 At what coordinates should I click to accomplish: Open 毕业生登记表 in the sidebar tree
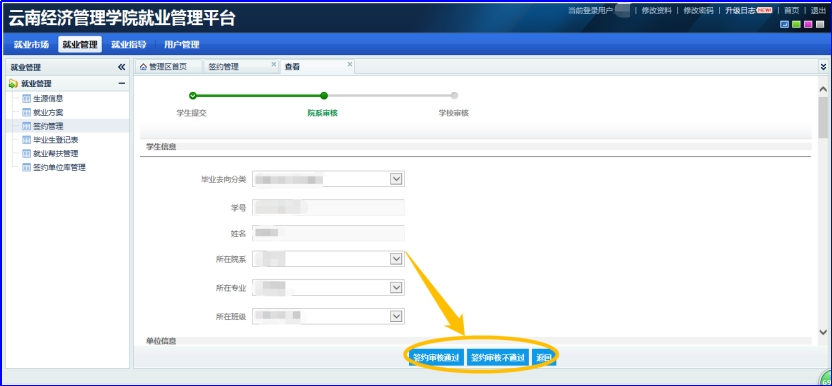click(56, 140)
